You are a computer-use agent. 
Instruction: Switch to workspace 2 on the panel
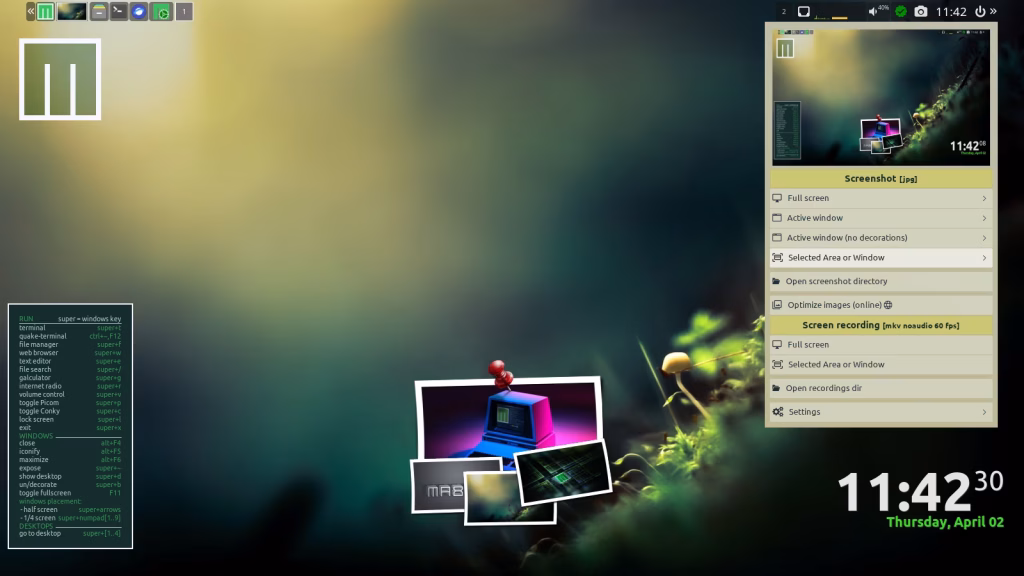pyautogui.click(x=783, y=12)
